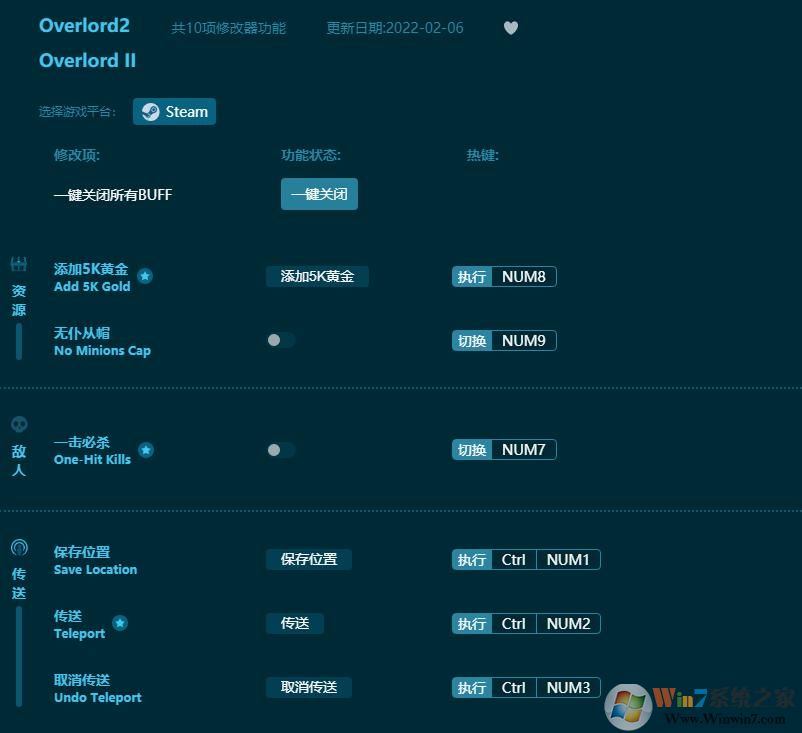This screenshot has width=802, height=733.
Task: Click the 取消传送 execute button
Action: click(309, 687)
